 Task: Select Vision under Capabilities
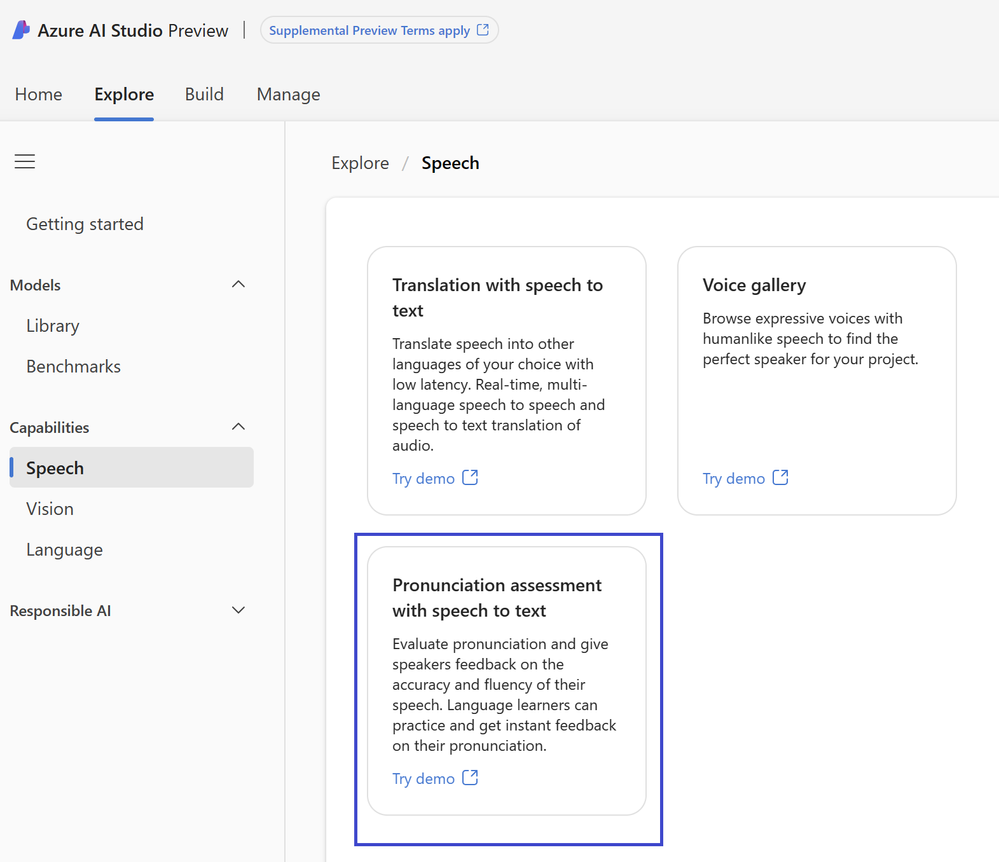50,509
